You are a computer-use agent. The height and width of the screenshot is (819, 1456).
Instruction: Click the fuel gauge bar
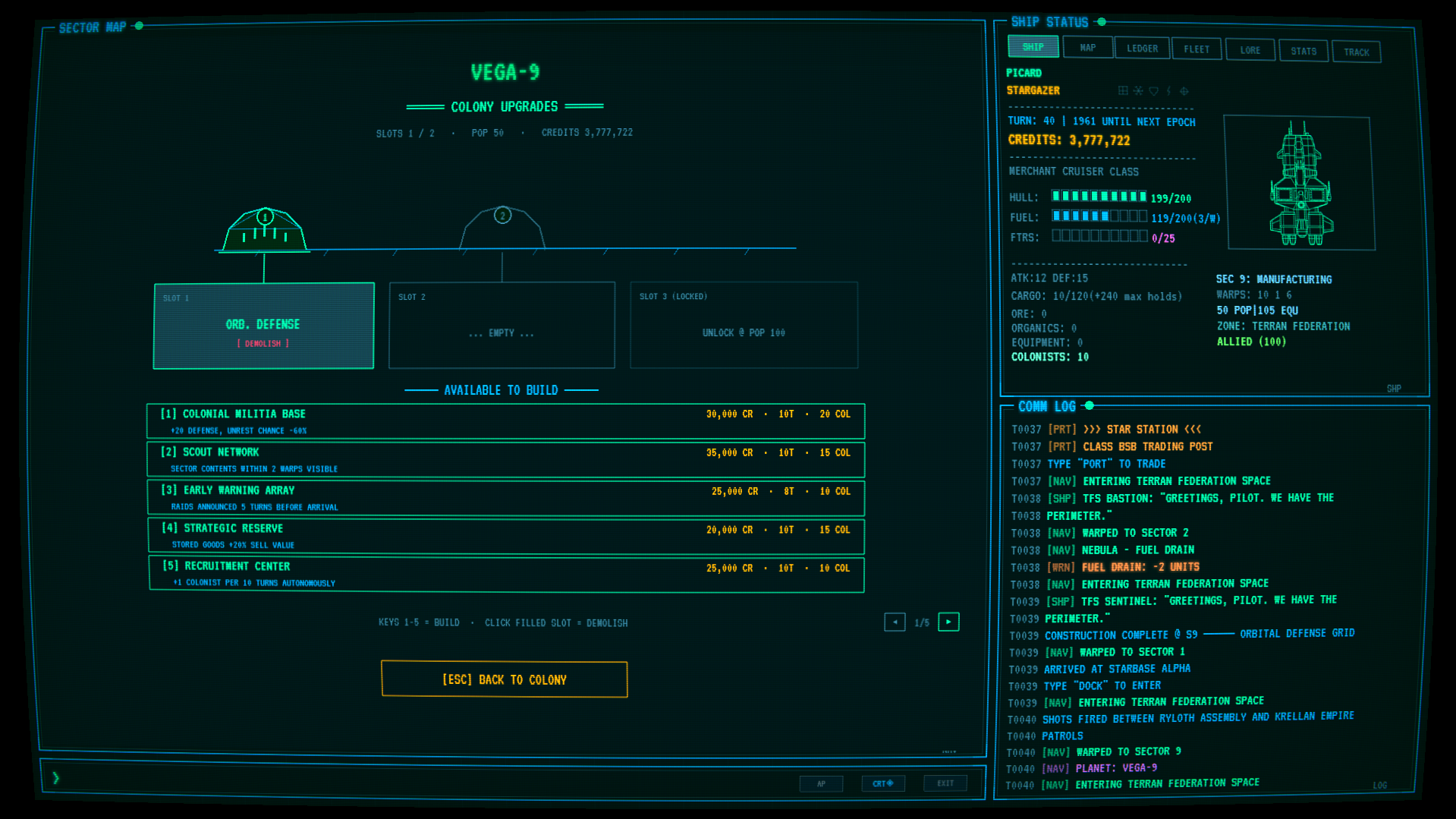pos(1099,216)
